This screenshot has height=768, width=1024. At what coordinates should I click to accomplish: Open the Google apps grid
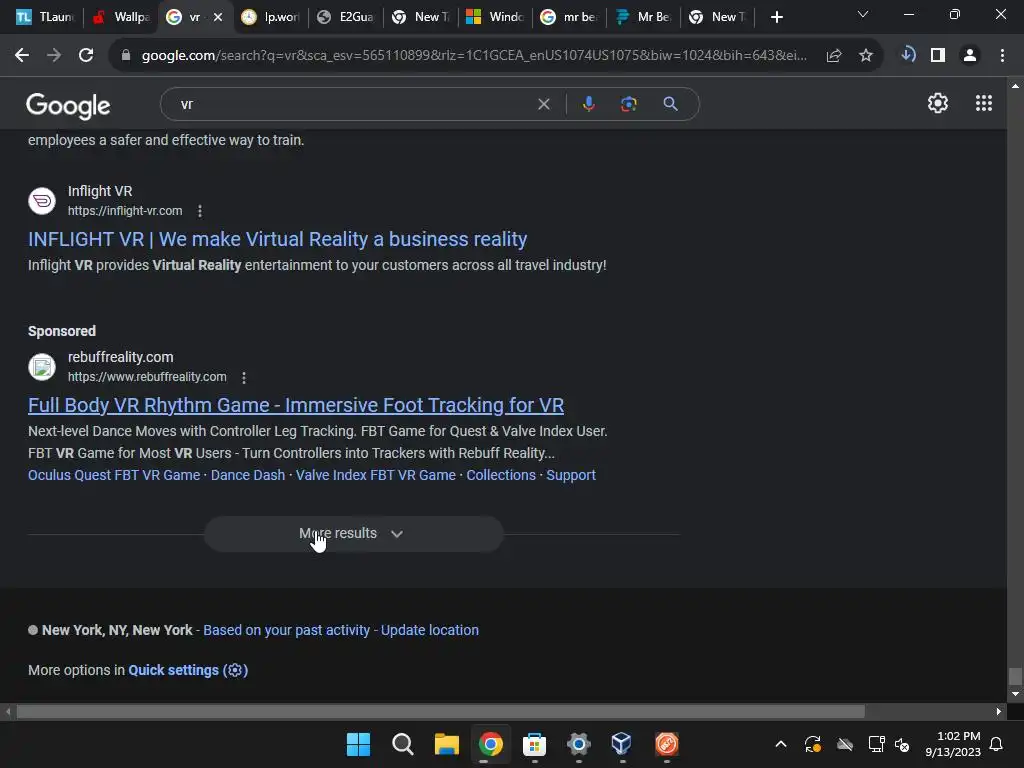(x=984, y=103)
